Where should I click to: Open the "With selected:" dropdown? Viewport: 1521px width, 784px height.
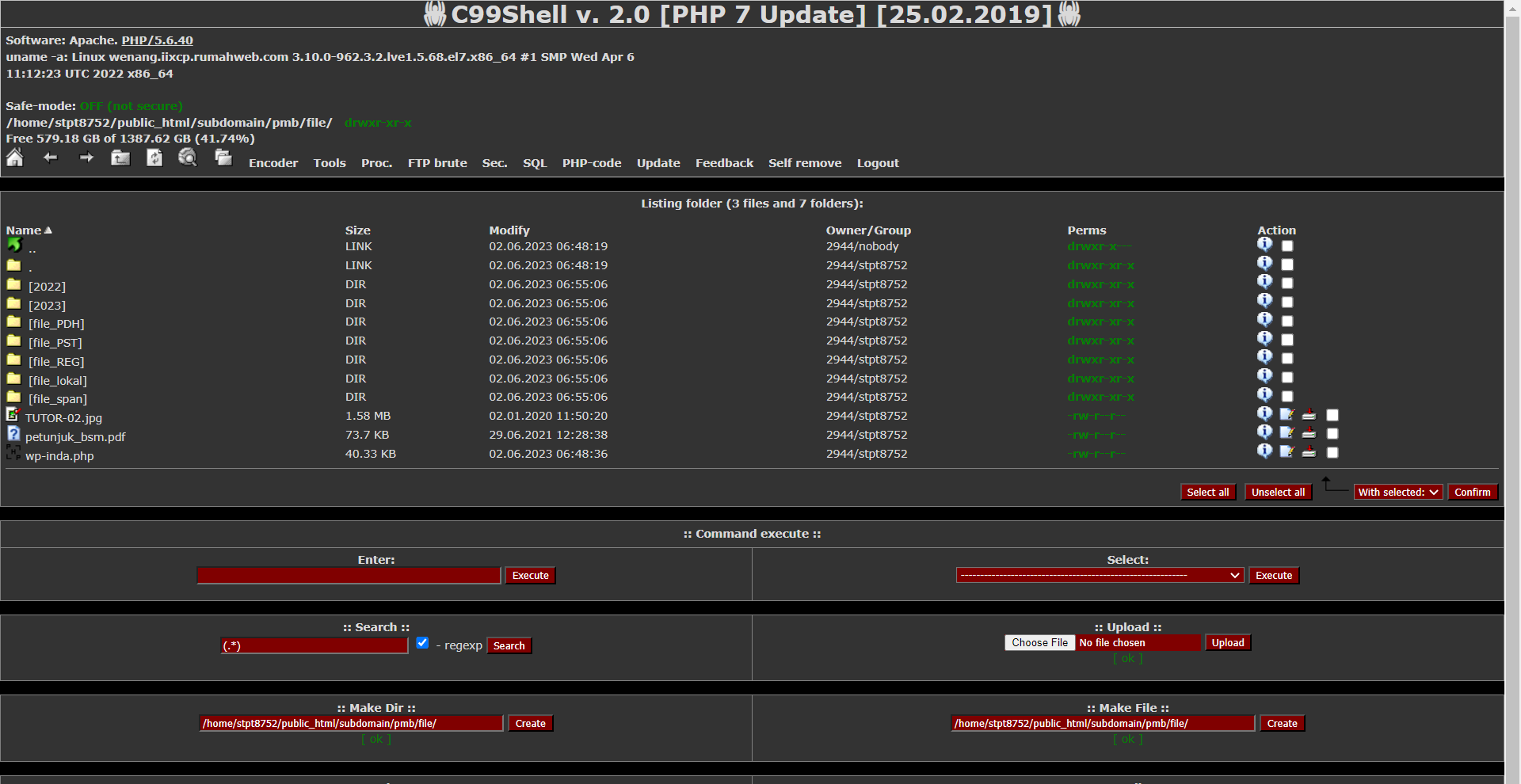tap(1398, 492)
